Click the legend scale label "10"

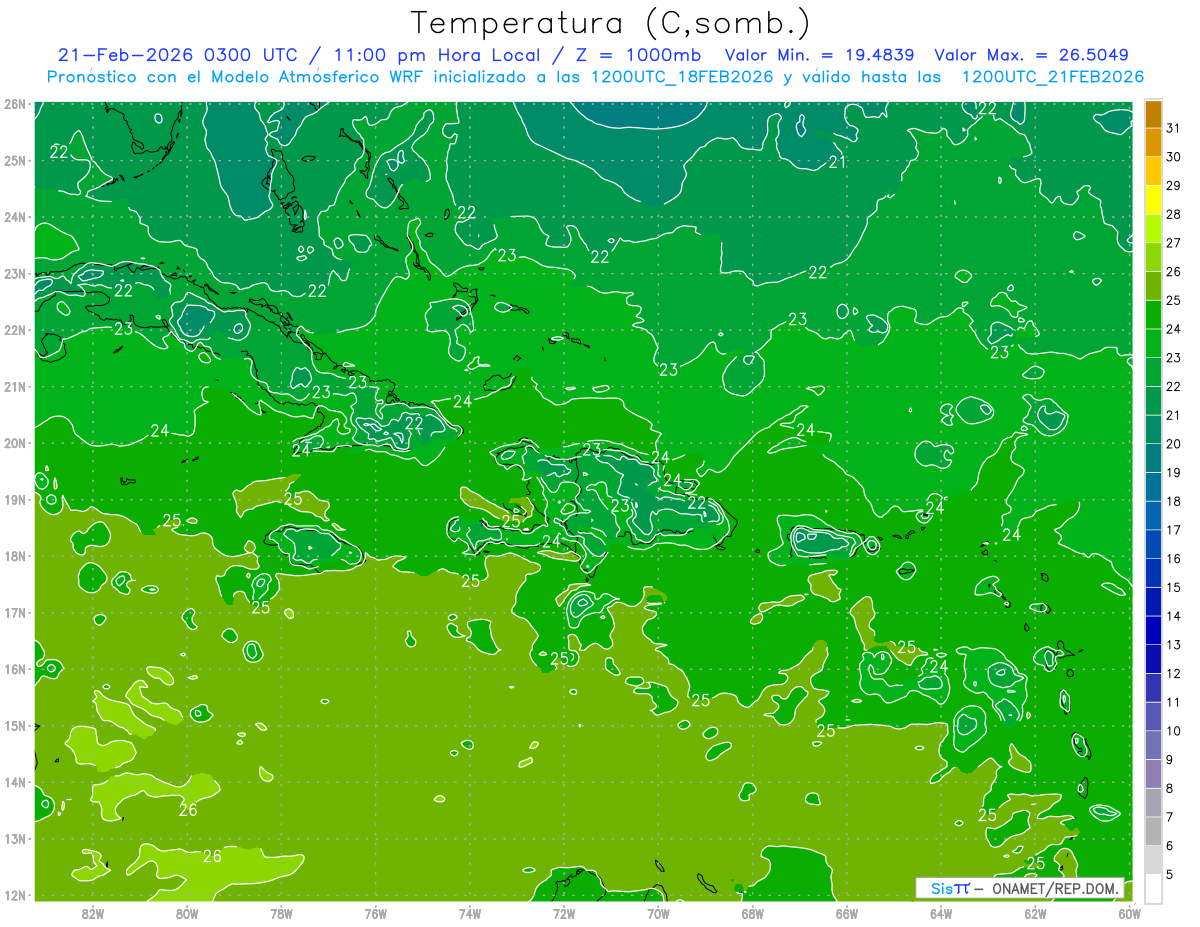[x=1173, y=731]
